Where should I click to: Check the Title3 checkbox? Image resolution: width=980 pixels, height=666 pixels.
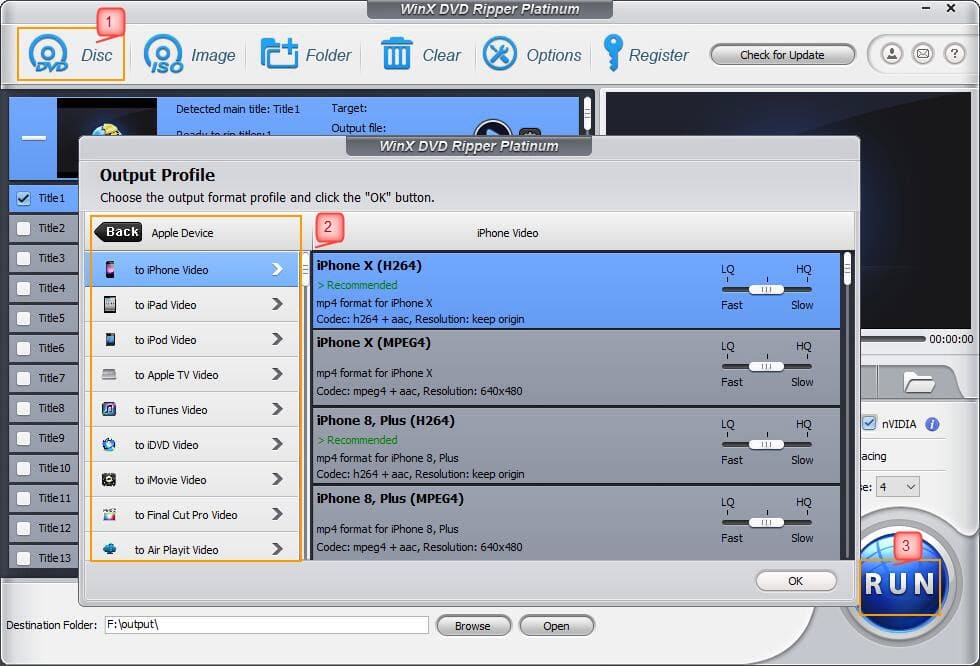click(x=24, y=259)
